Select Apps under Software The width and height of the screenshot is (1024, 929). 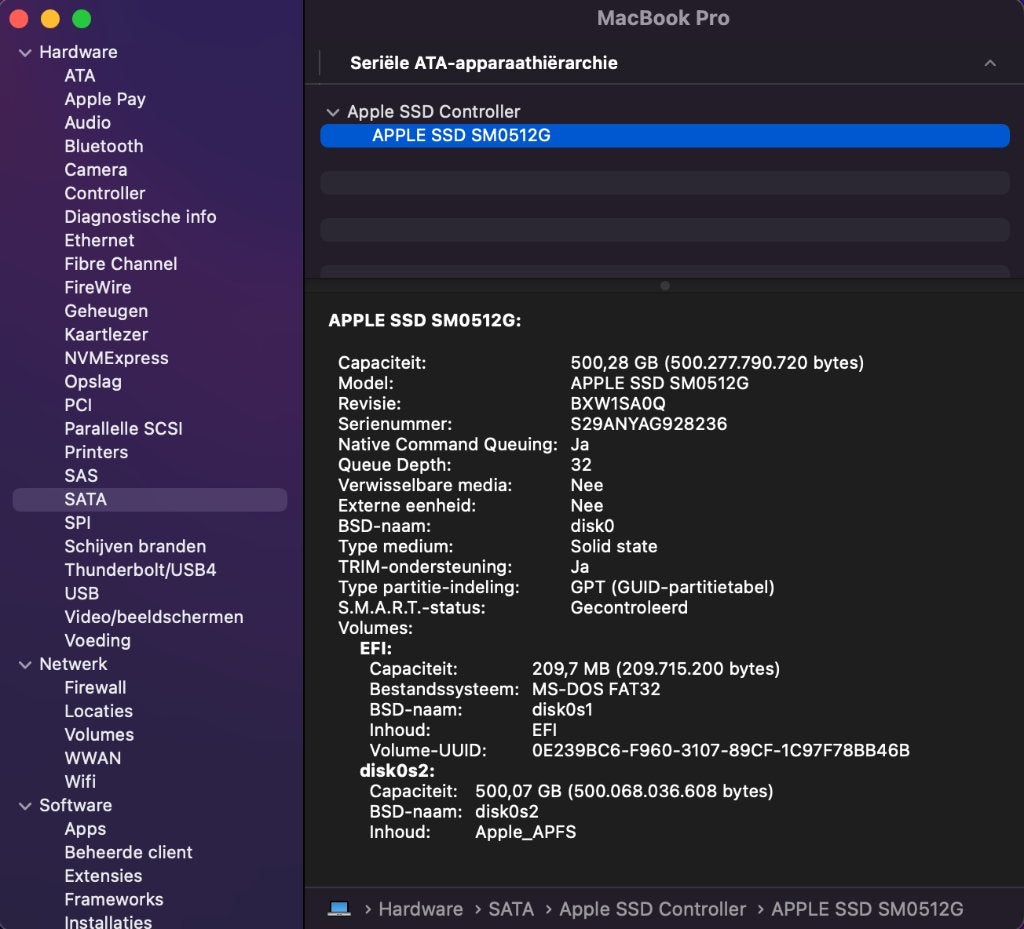[x=85, y=829]
